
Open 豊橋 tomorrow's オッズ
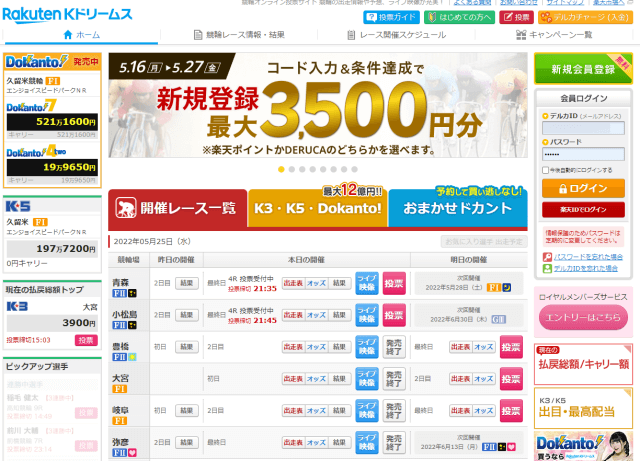coord(484,347)
